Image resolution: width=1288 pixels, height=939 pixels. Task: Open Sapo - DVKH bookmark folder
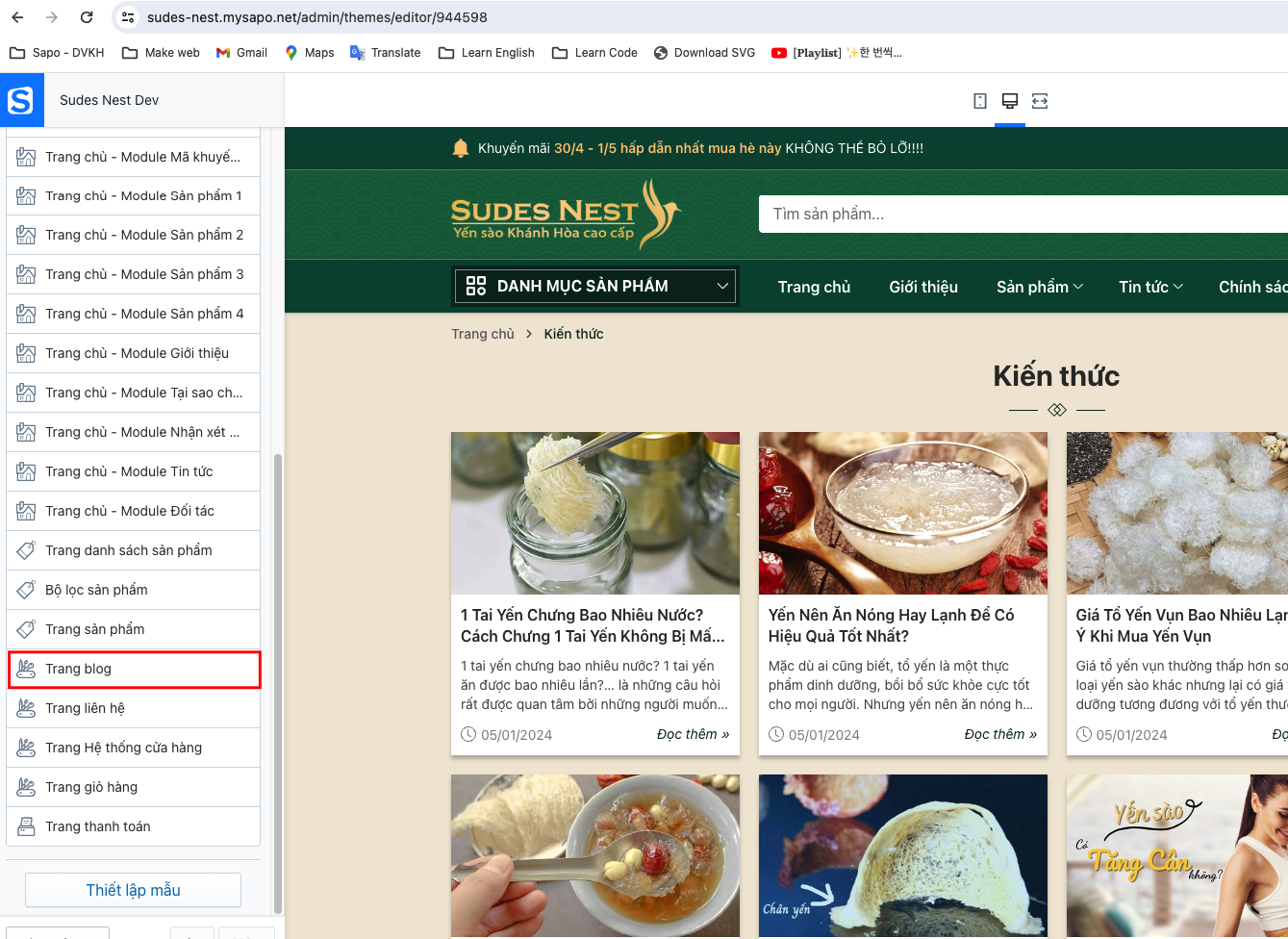57,53
